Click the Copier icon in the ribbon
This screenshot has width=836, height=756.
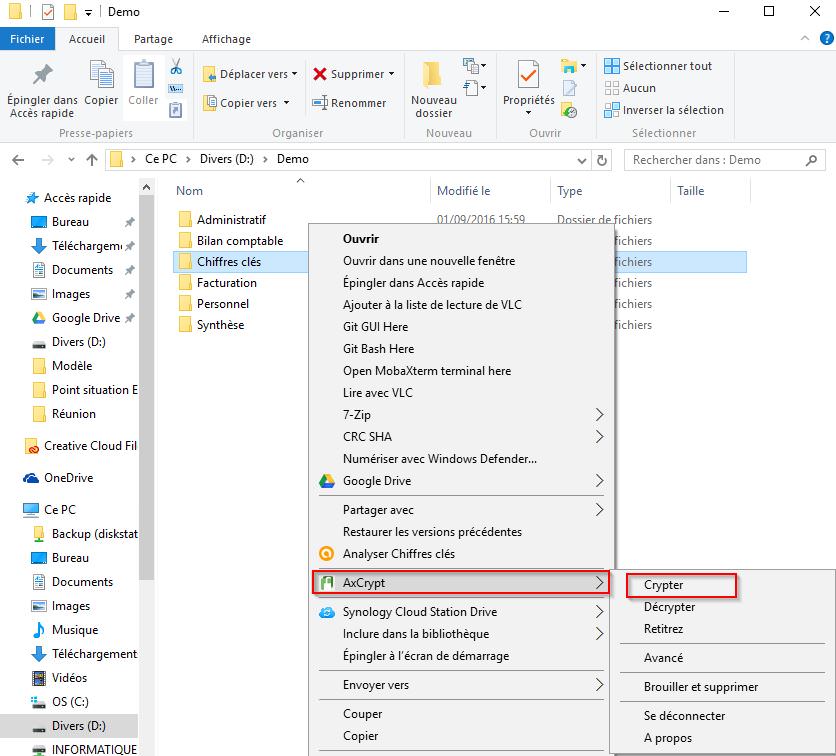click(101, 76)
